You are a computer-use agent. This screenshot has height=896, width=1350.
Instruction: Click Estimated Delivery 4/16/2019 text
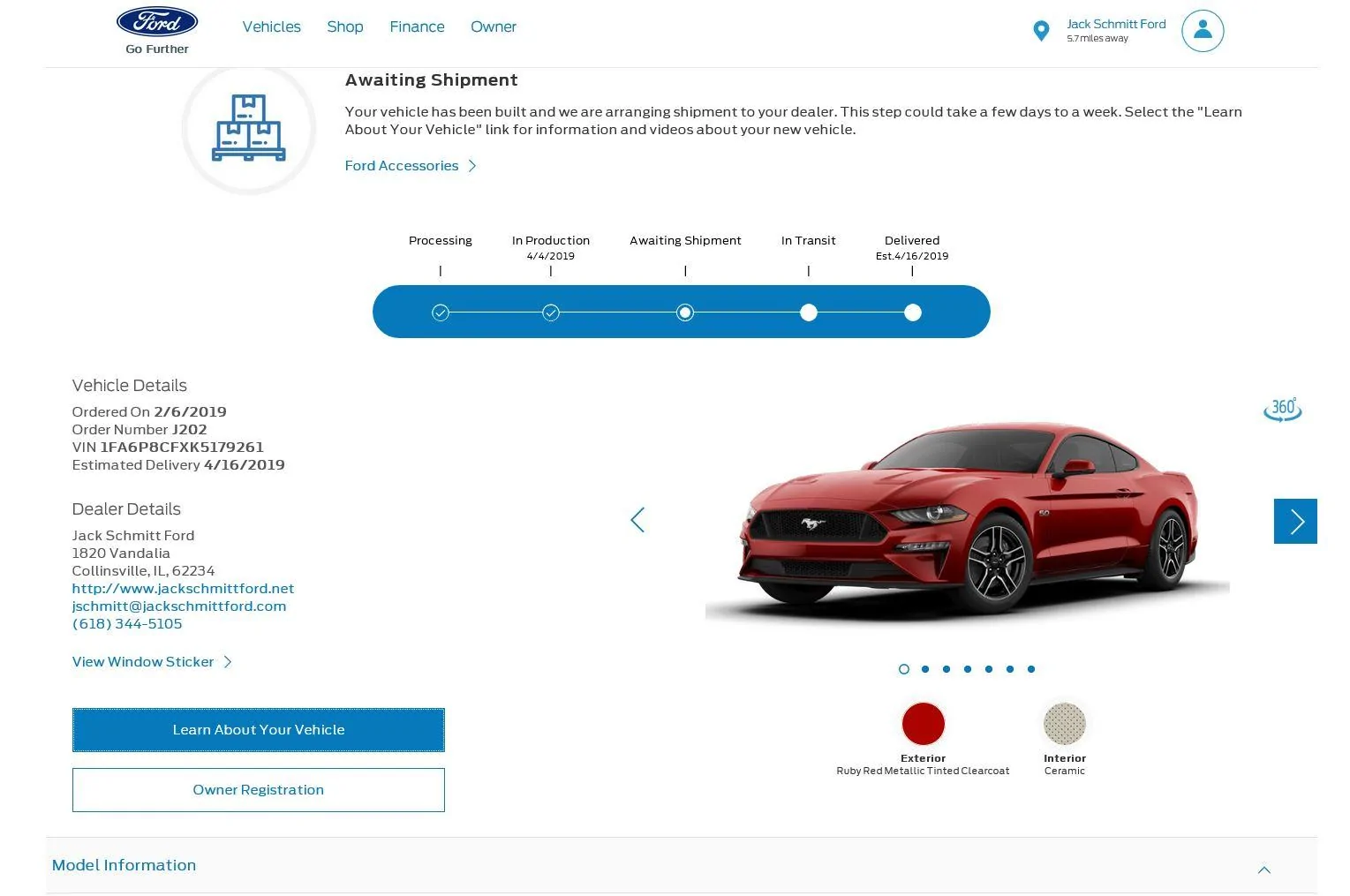point(178,465)
